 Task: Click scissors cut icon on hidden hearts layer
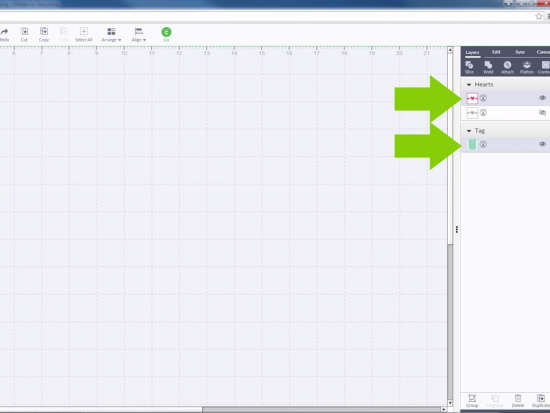coord(483,113)
